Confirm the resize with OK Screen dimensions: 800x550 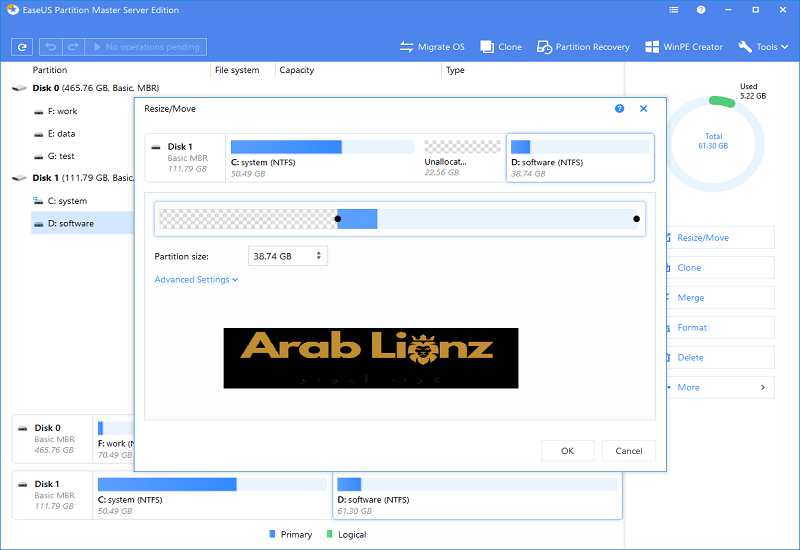(567, 451)
